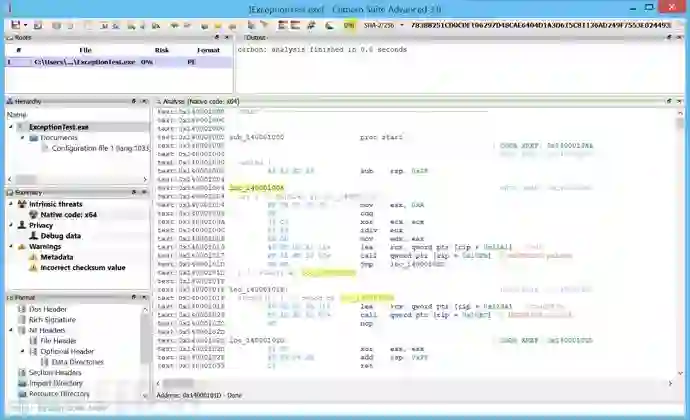The height and width of the screenshot is (420, 690).
Task: Select Incorrect checksum value warning
Action: (83, 268)
